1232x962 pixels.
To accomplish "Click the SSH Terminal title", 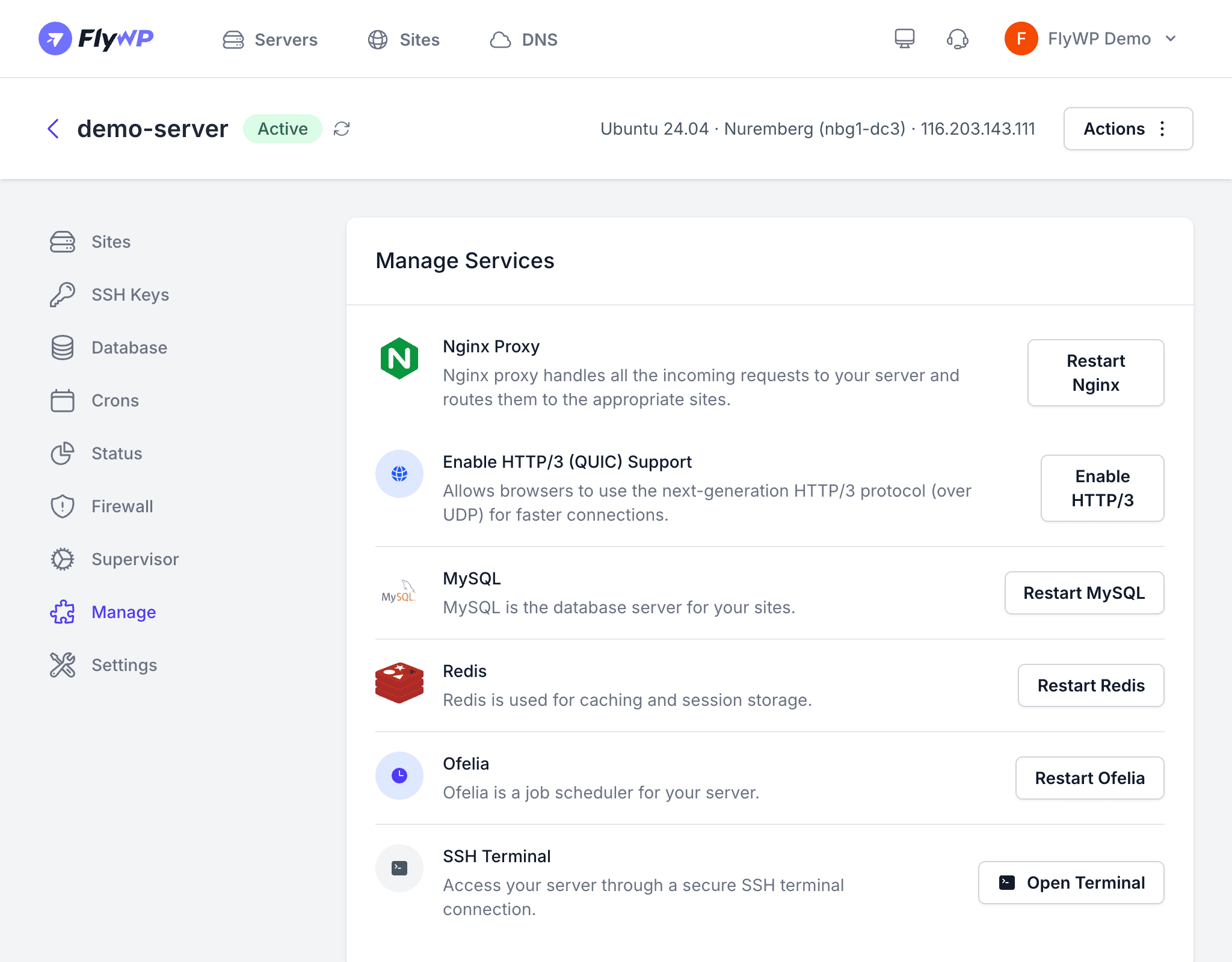I will point(497,856).
